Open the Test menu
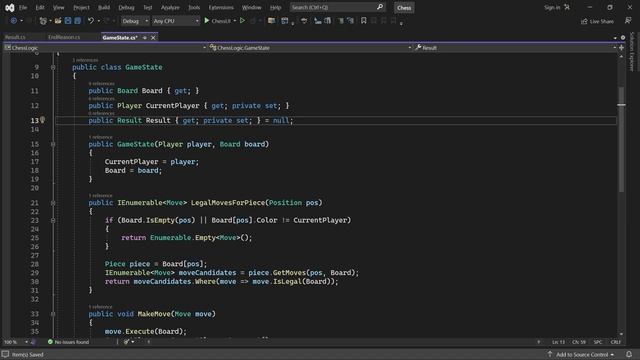This screenshot has width=640, height=360. pos(147,7)
